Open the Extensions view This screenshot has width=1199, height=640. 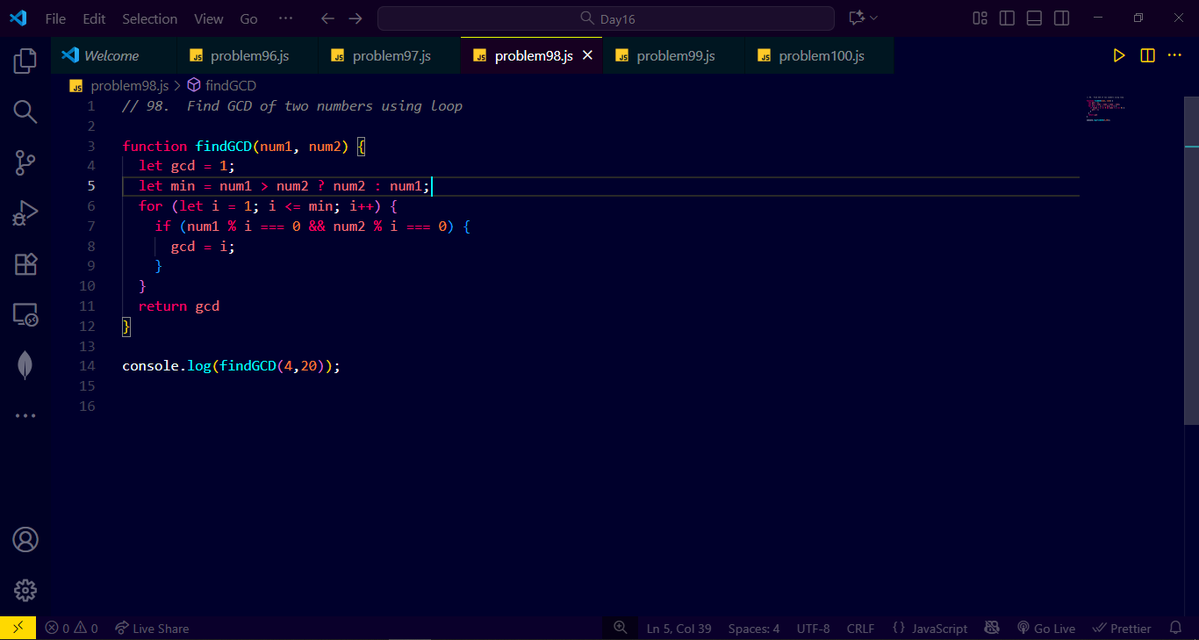(x=25, y=264)
